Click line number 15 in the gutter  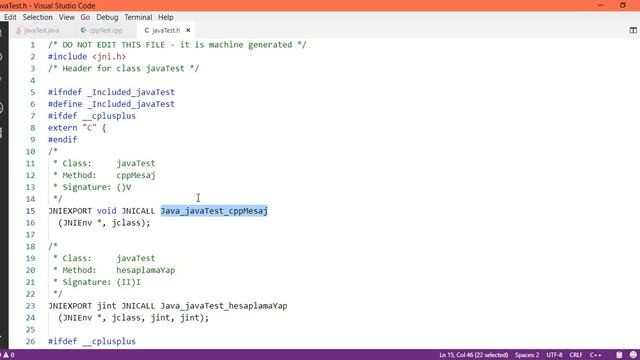(x=31, y=211)
